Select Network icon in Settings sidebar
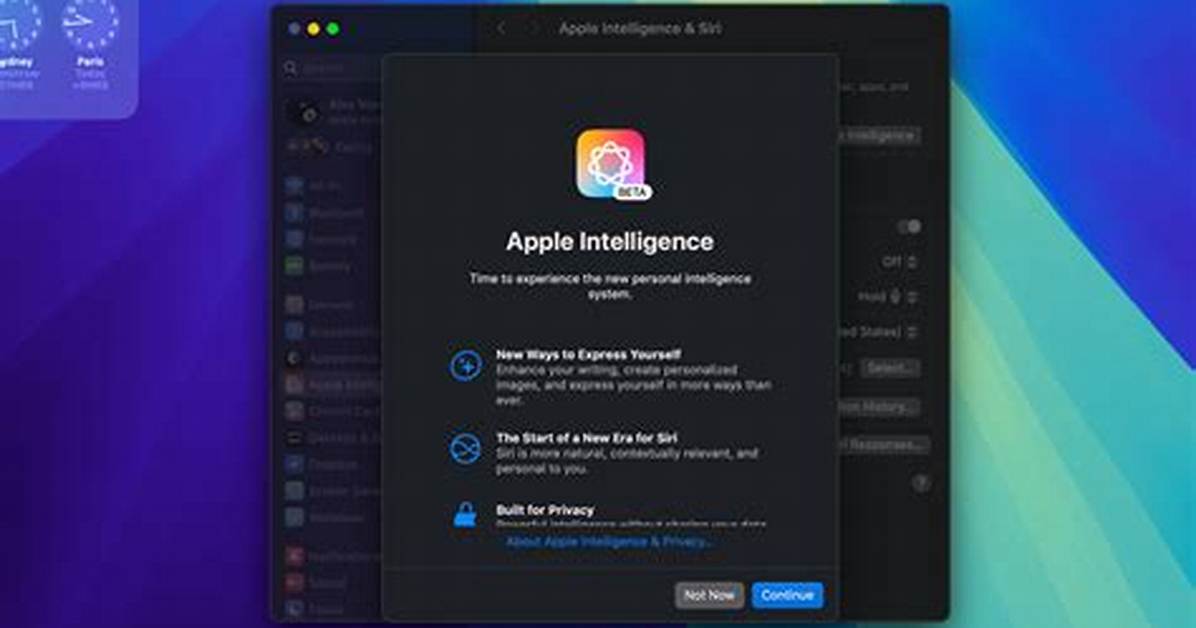The height and width of the screenshot is (628, 1196). pyautogui.click(x=294, y=239)
